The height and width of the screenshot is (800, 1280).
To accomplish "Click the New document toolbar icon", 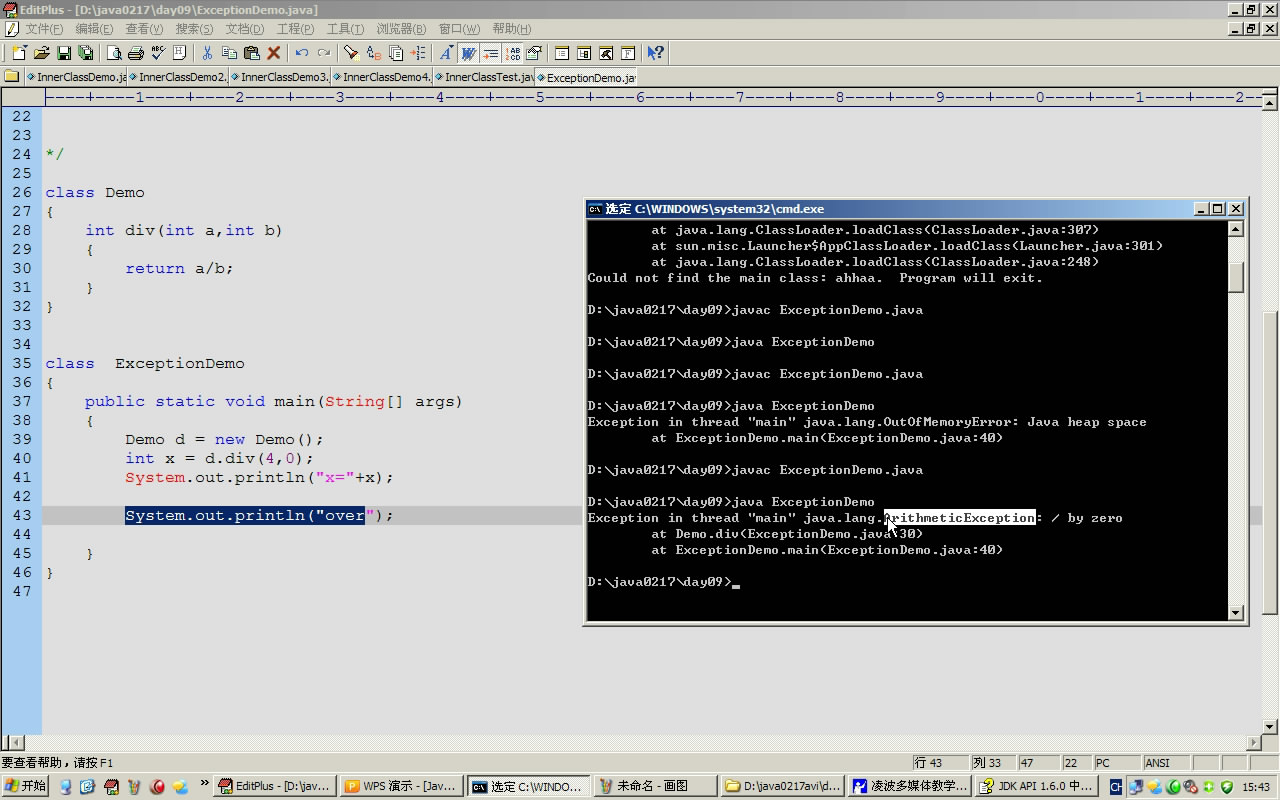I will click(x=19, y=53).
